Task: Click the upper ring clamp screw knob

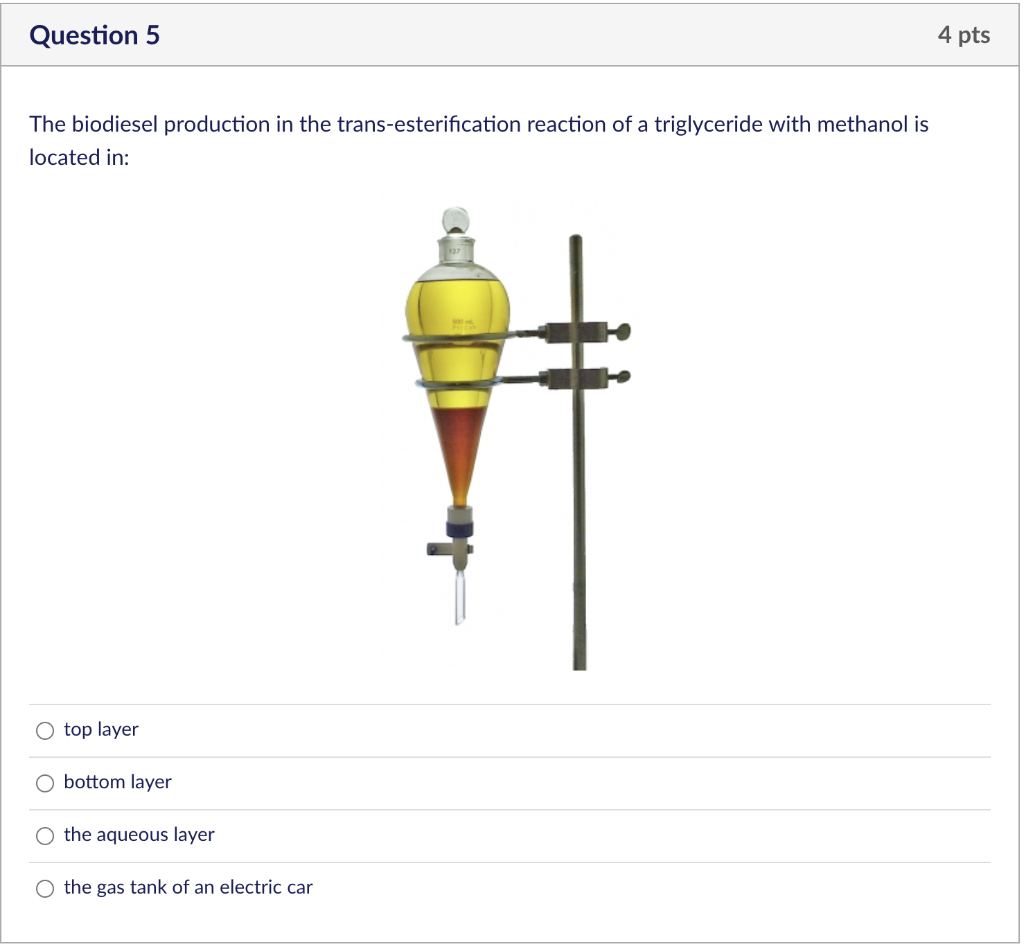Action: point(623,332)
